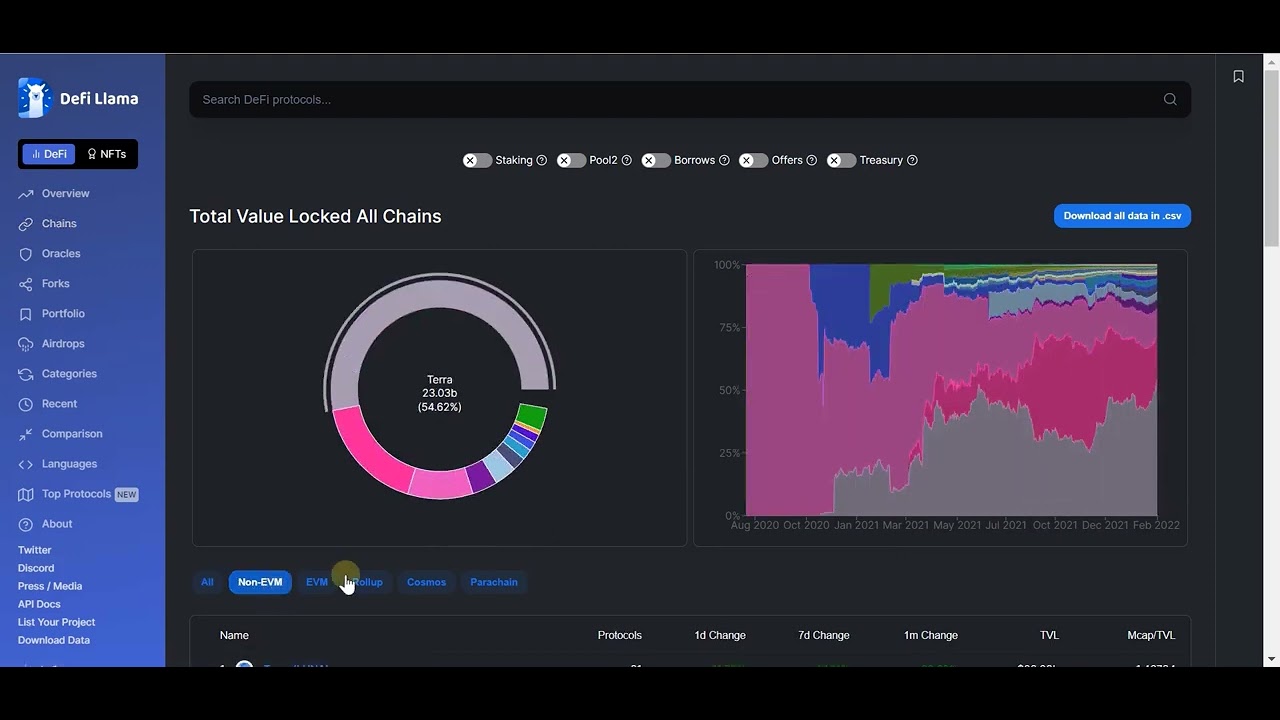Sort by the 1d Change column
The image size is (1280, 720).
[x=720, y=636]
